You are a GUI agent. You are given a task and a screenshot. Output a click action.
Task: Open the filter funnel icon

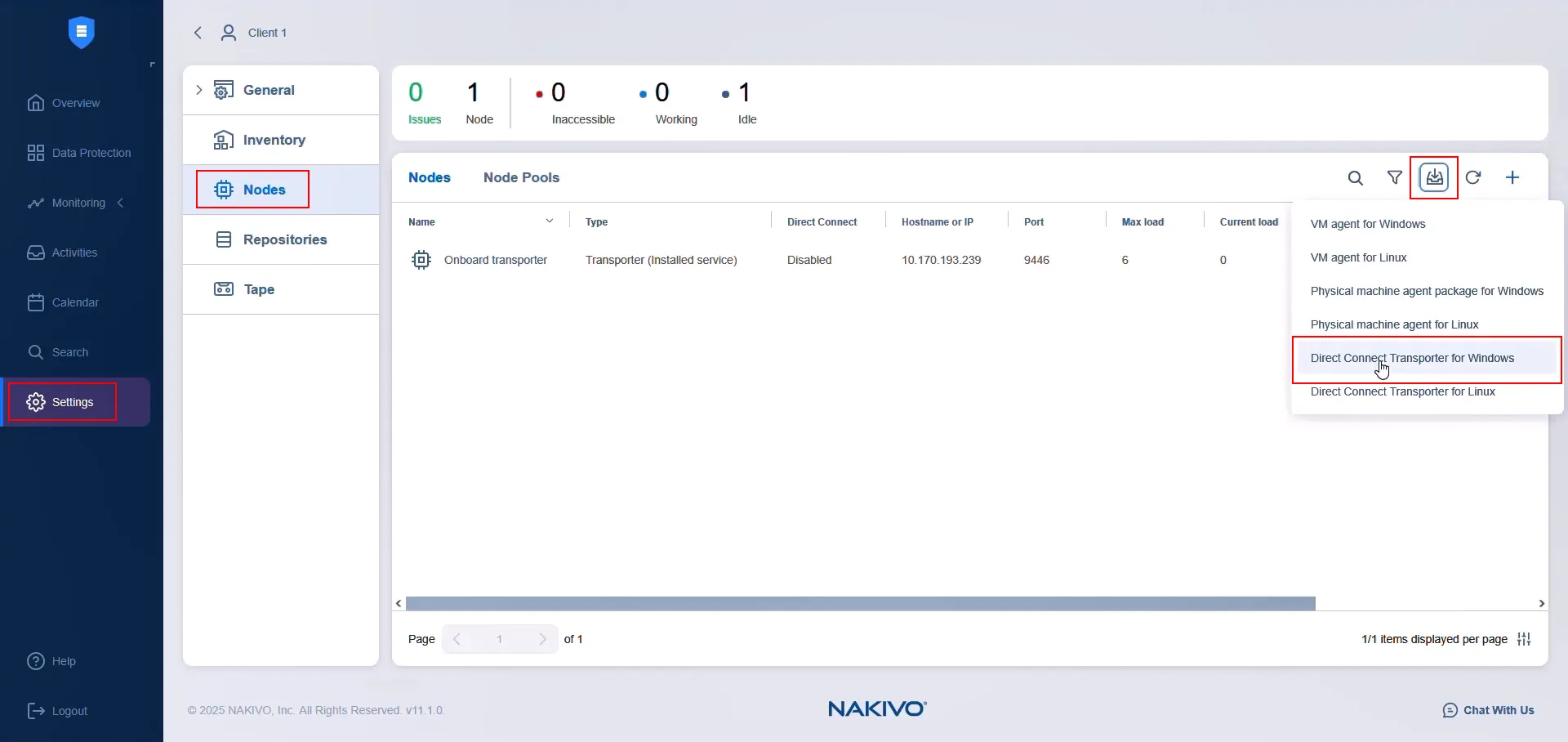click(1395, 177)
